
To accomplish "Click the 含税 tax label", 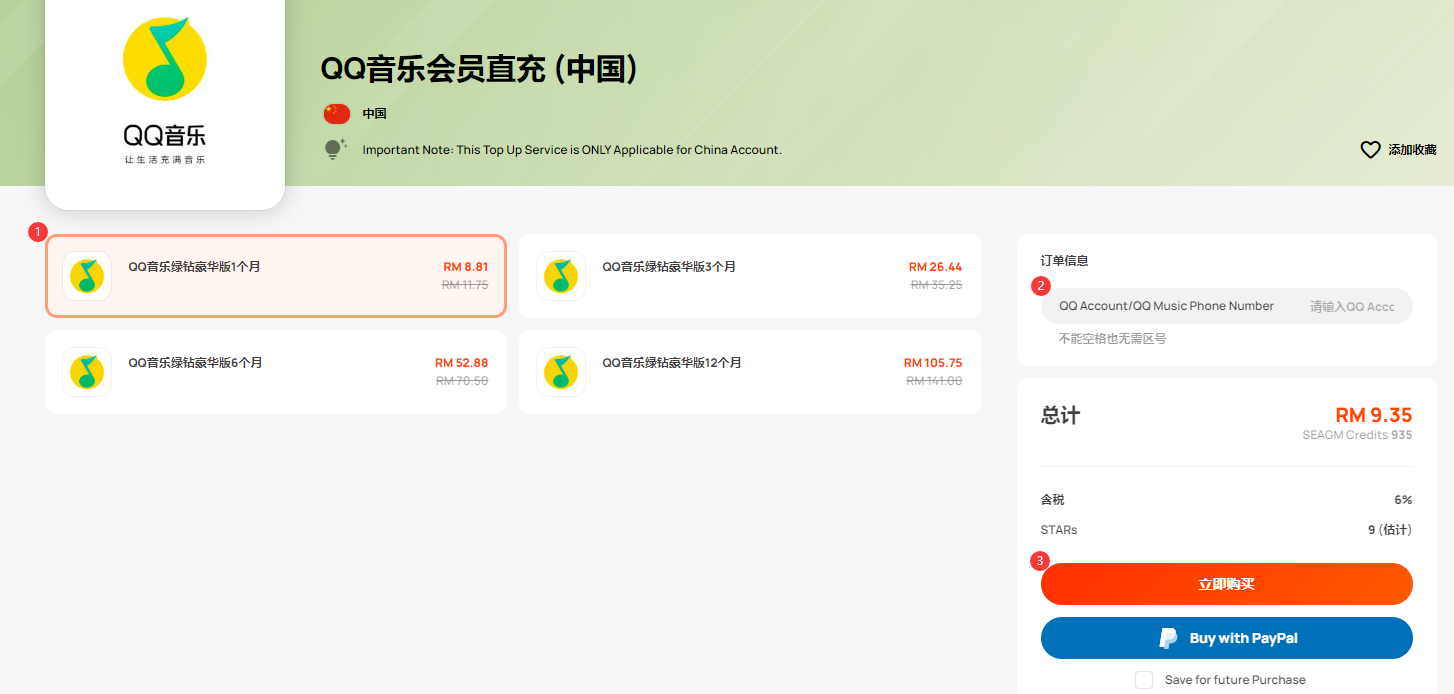I will click(1053, 499).
